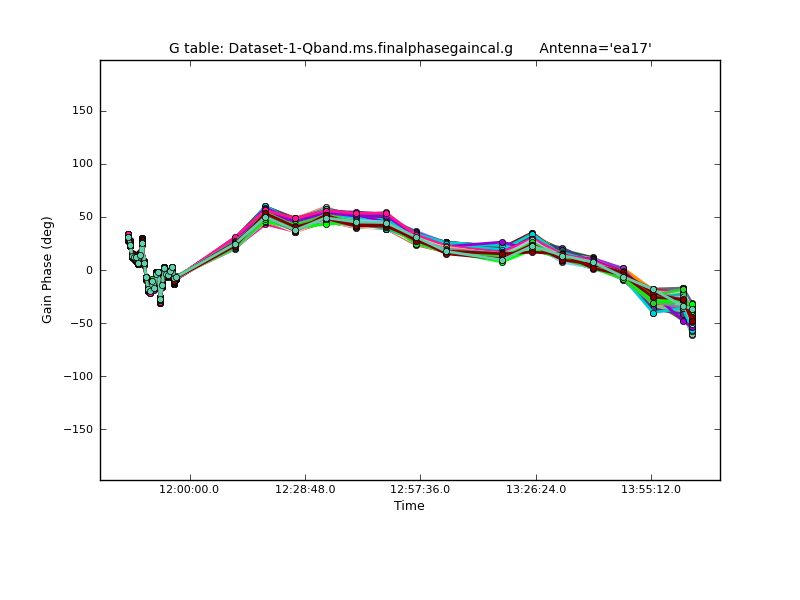Click the 13:26:24.0 time tick label
The height and width of the screenshot is (600, 800).
536,489
